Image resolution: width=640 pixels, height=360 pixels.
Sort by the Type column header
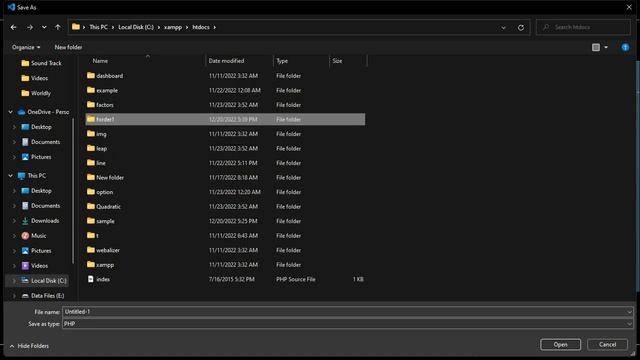point(282,61)
